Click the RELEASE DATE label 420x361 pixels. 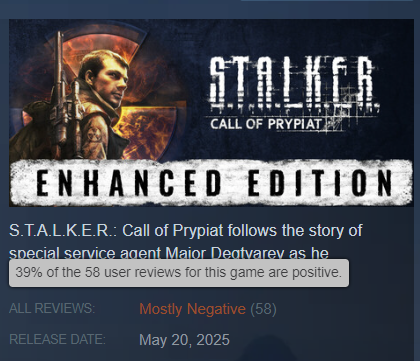[57, 339]
